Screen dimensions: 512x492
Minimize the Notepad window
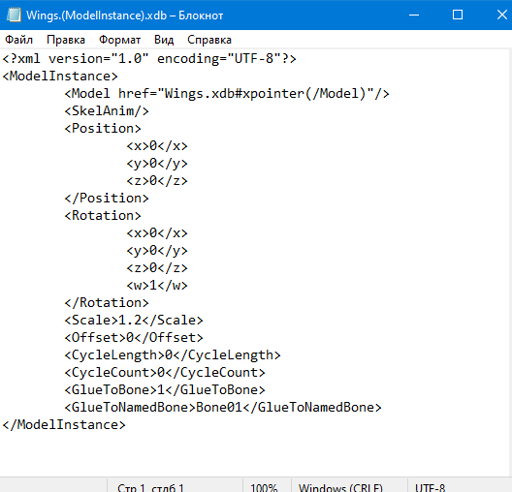pyautogui.click(x=414, y=15)
